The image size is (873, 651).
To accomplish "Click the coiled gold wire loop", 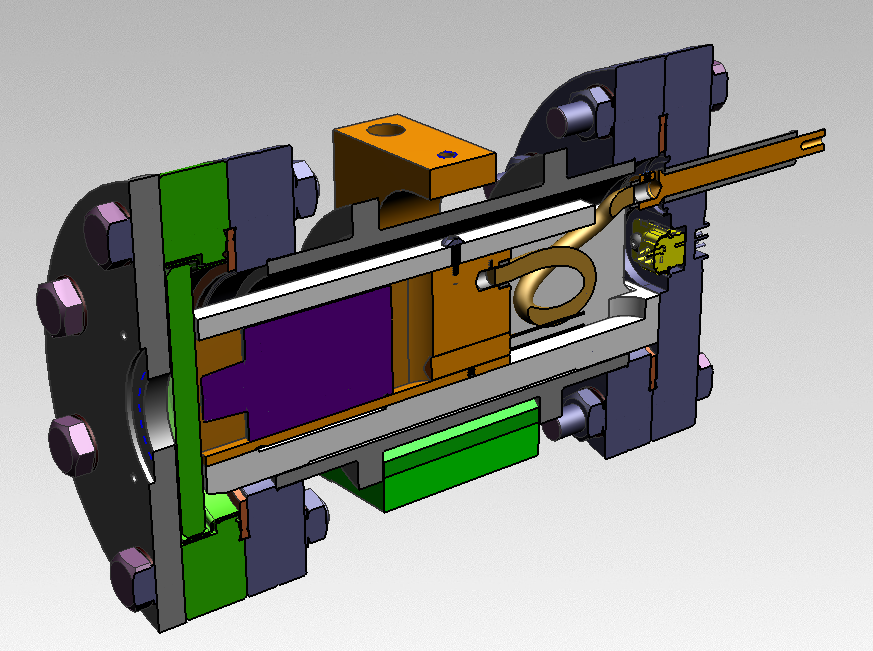I will [x=556, y=284].
